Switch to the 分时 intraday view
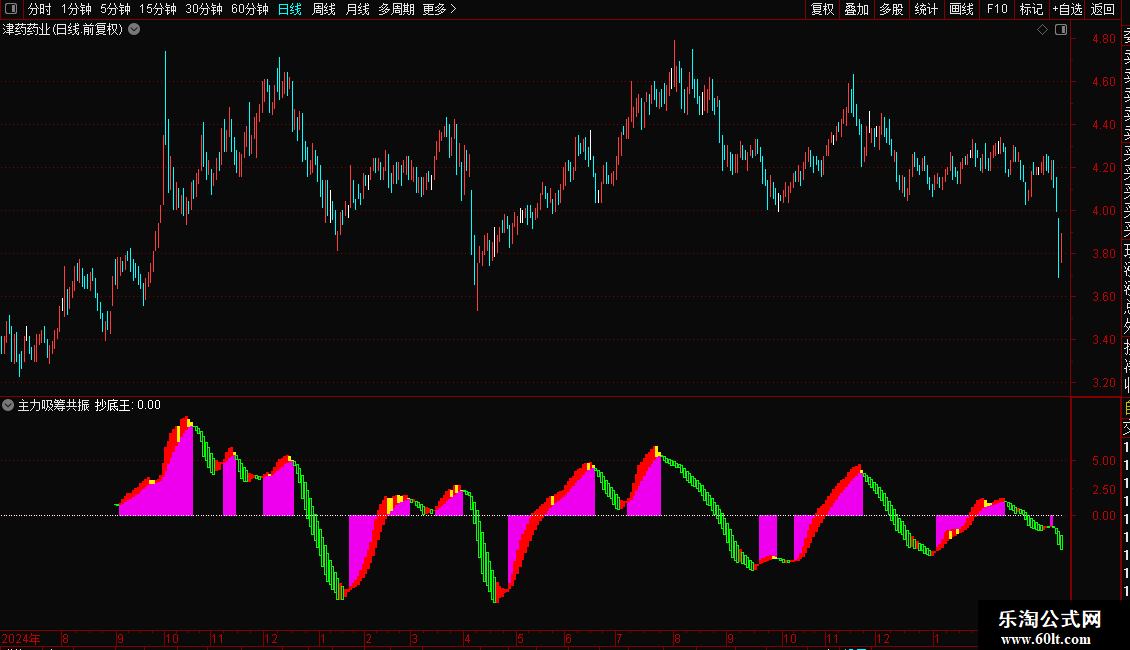This screenshot has height=650, width=1130. [40, 9]
